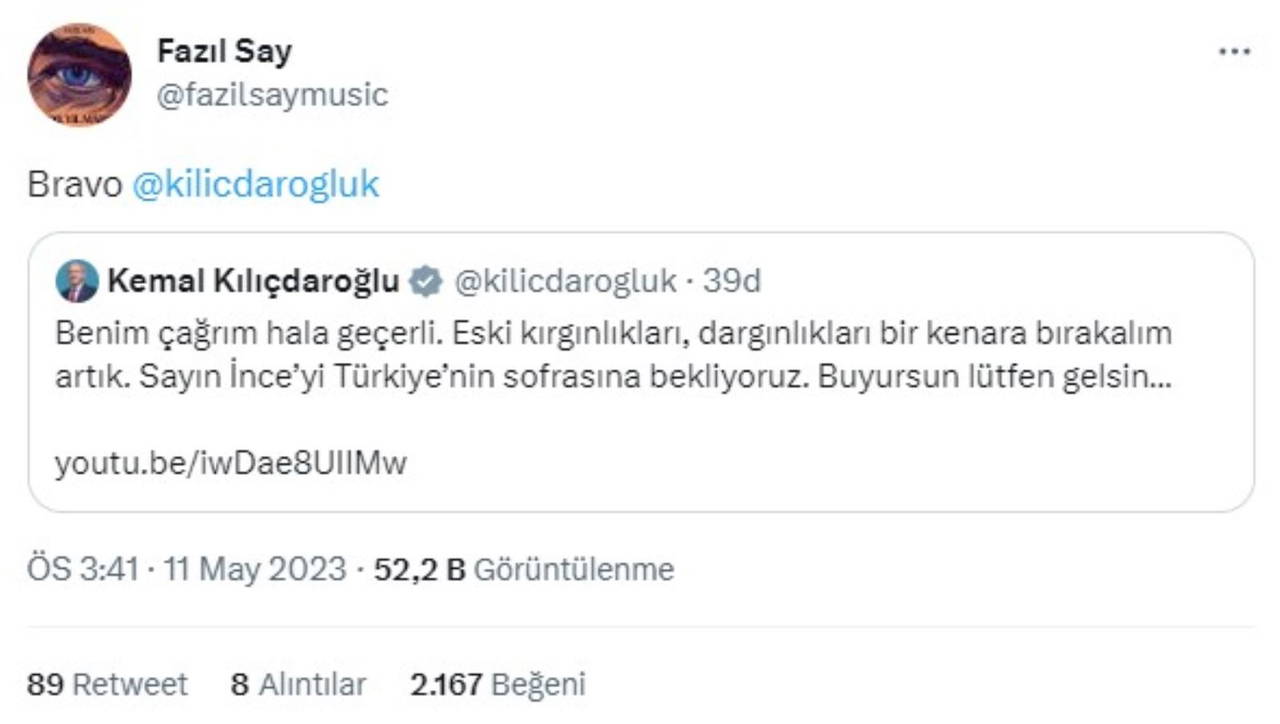Click the blue verified badge
The height and width of the screenshot is (724, 1280).
427,282
